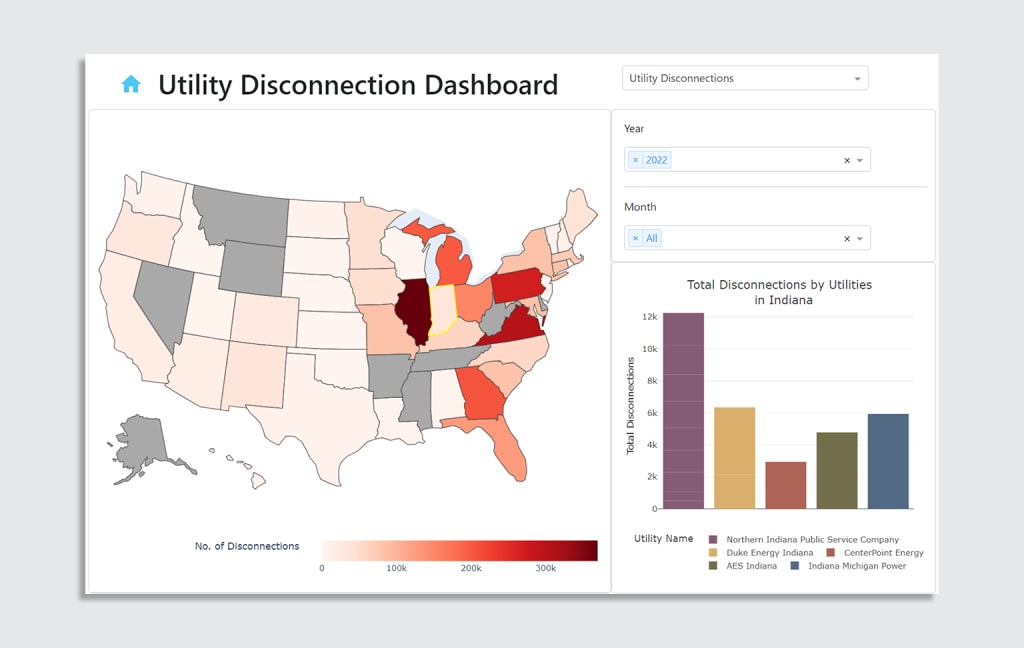This screenshot has width=1024, height=648.
Task: Clear all Year selections with the X icon
Action: pos(847,159)
